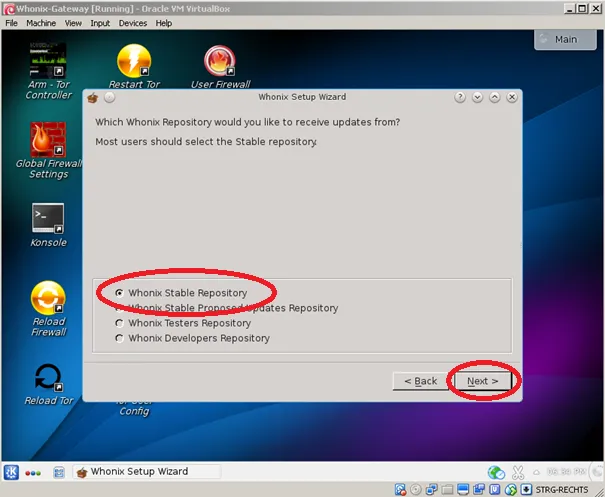Click the VirtualBox mouse integration indicator
Image resolution: width=605 pixels, height=497 pixels.
pyautogui.click(x=511, y=490)
